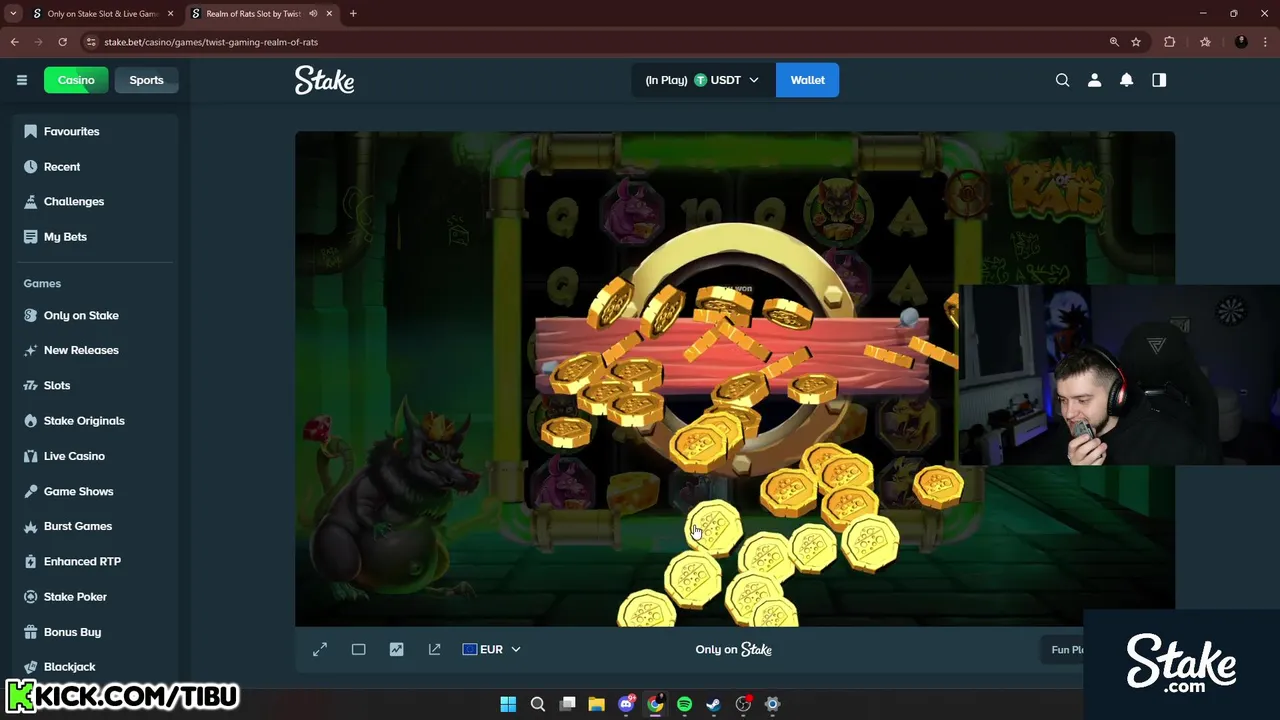Open live stats chart icon
Image resolution: width=1280 pixels, height=720 pixels.
(396, 649)
